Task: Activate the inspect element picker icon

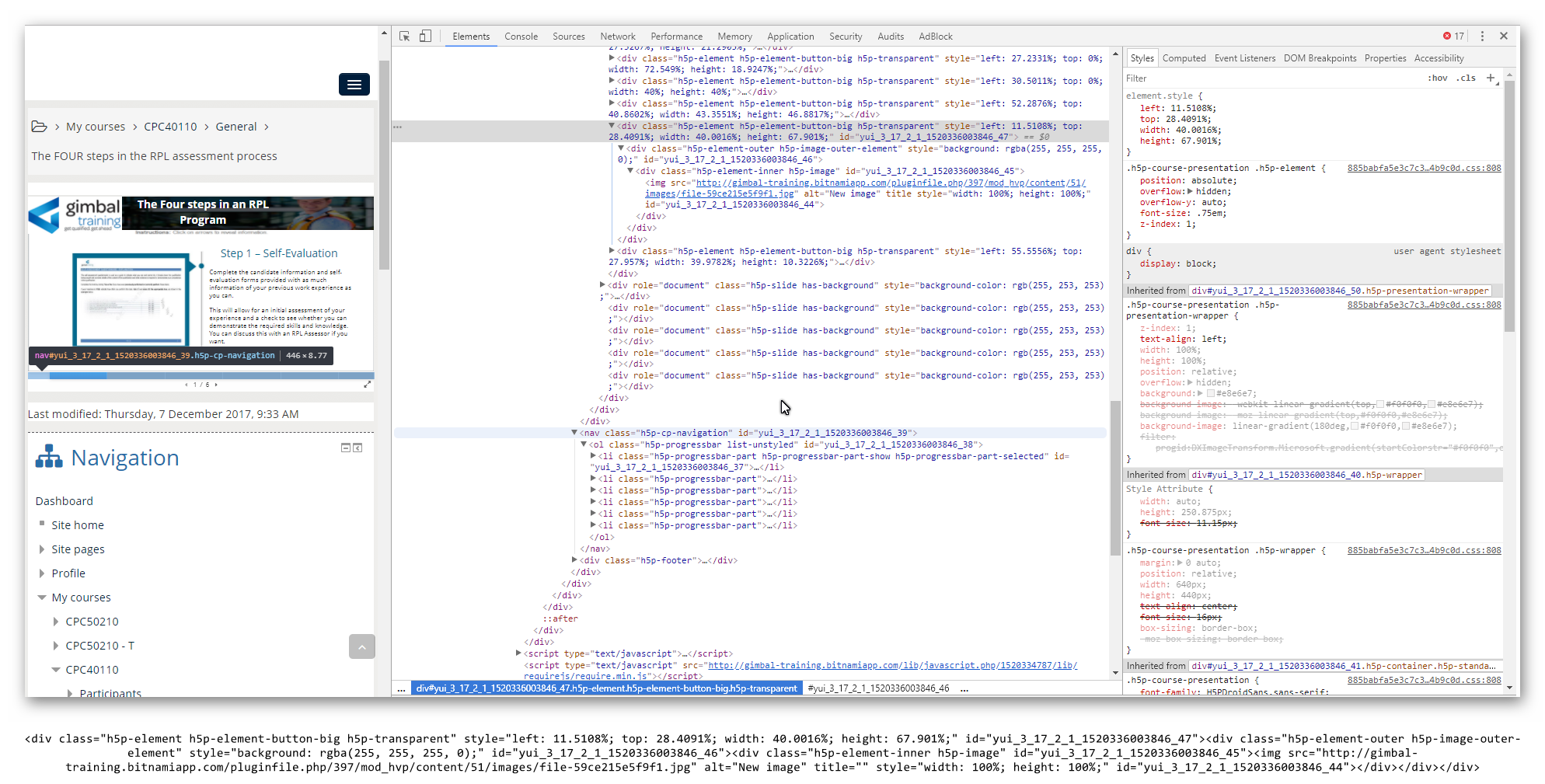Action: tap(404, 37)
